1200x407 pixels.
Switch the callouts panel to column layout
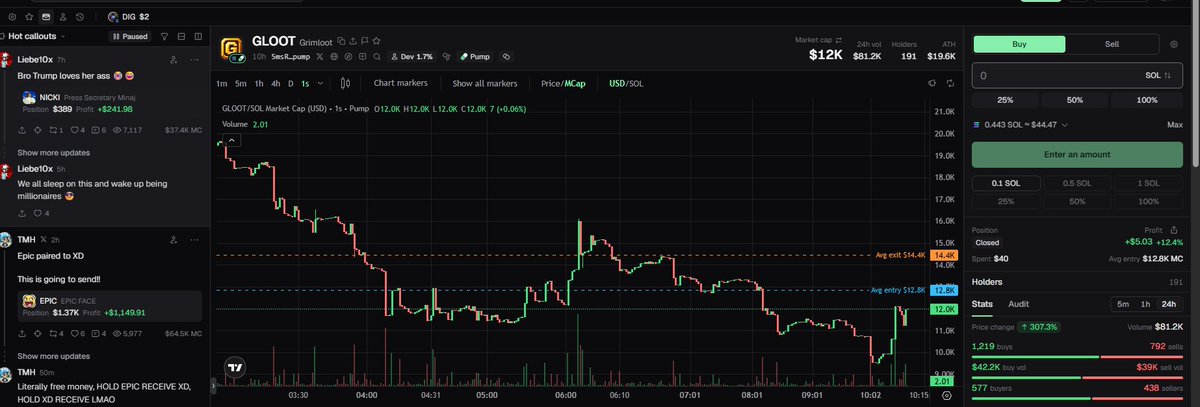(198, 36)
